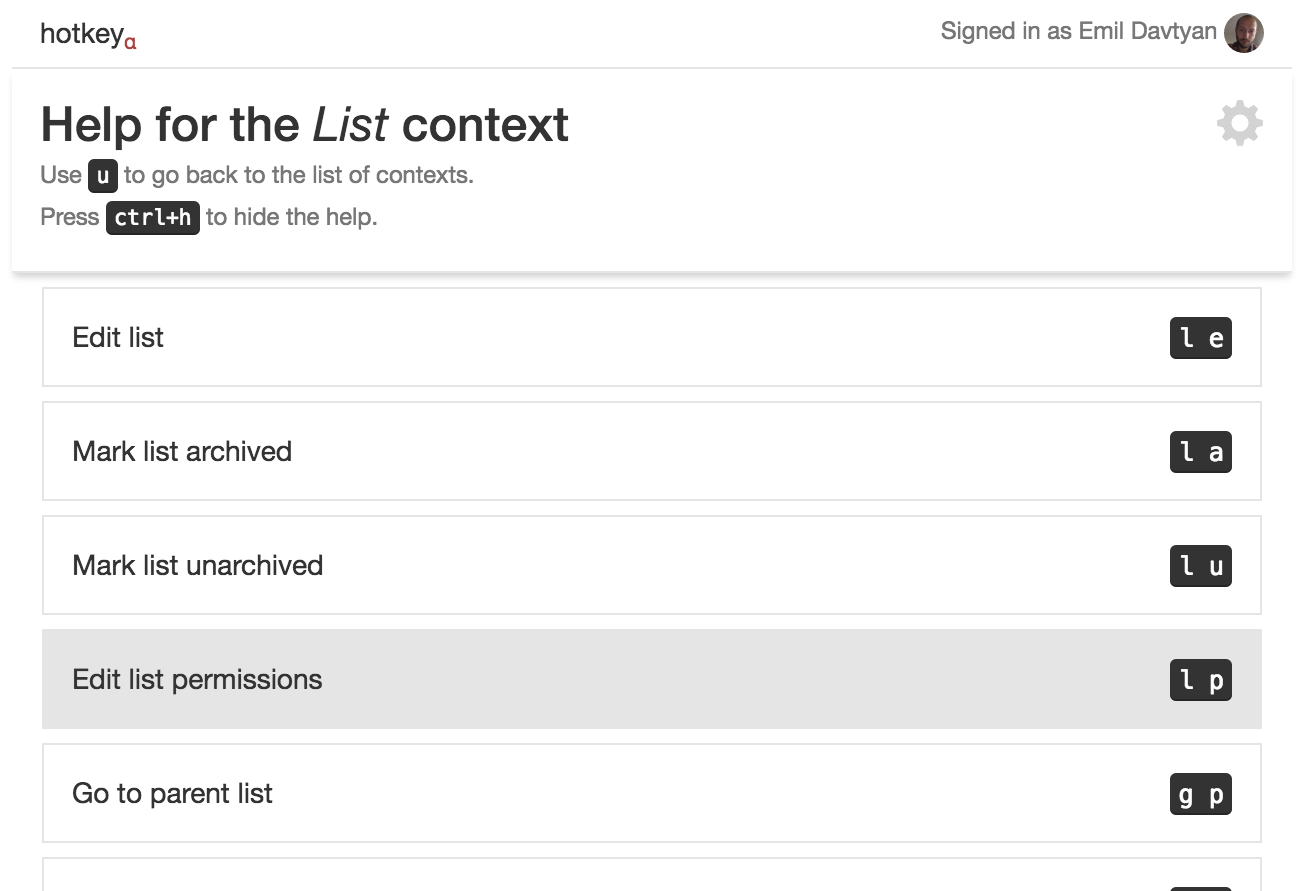
Task: Select the Mark list archived row
Action: 600,451
